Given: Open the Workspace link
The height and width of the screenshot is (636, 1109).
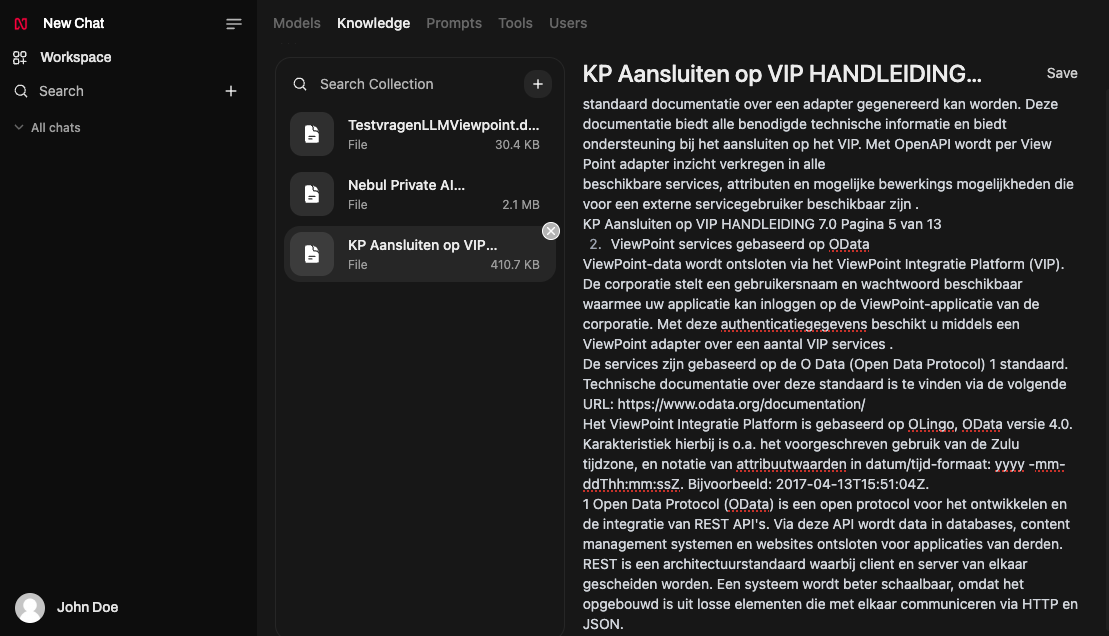Looking at the screenshot, I should (76, 57).
